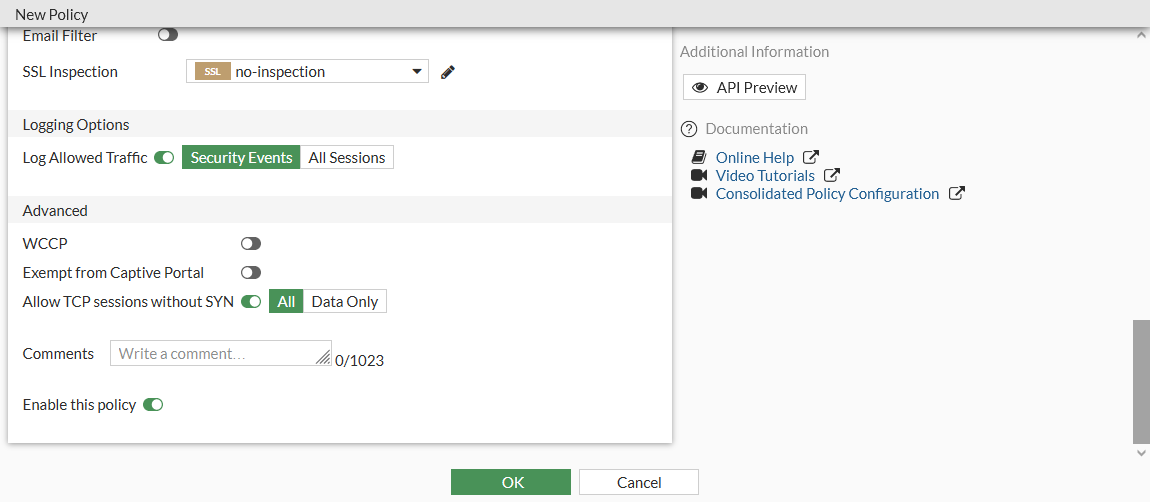Select the All Sessions logging option

pyautogui.click(x=347, y=158)
